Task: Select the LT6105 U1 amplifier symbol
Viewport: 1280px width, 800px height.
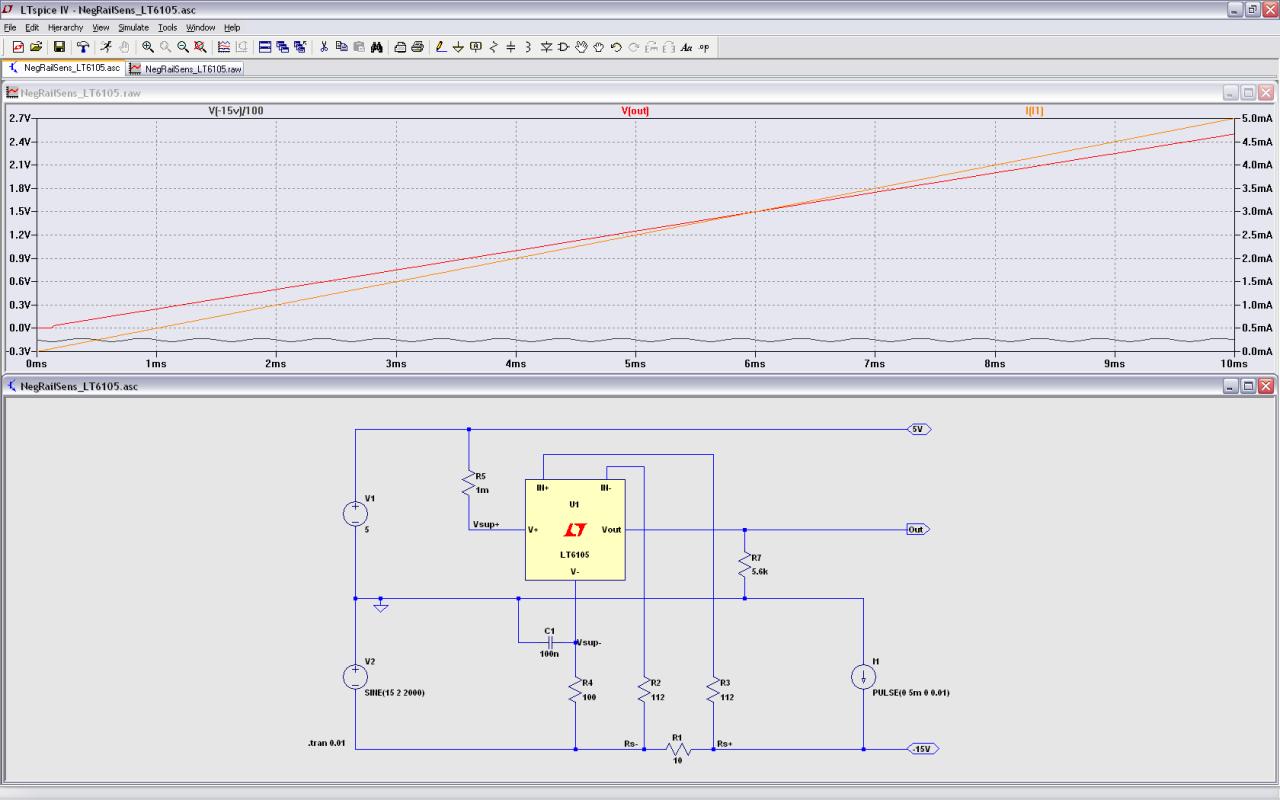Action: [x=575, y=529]
